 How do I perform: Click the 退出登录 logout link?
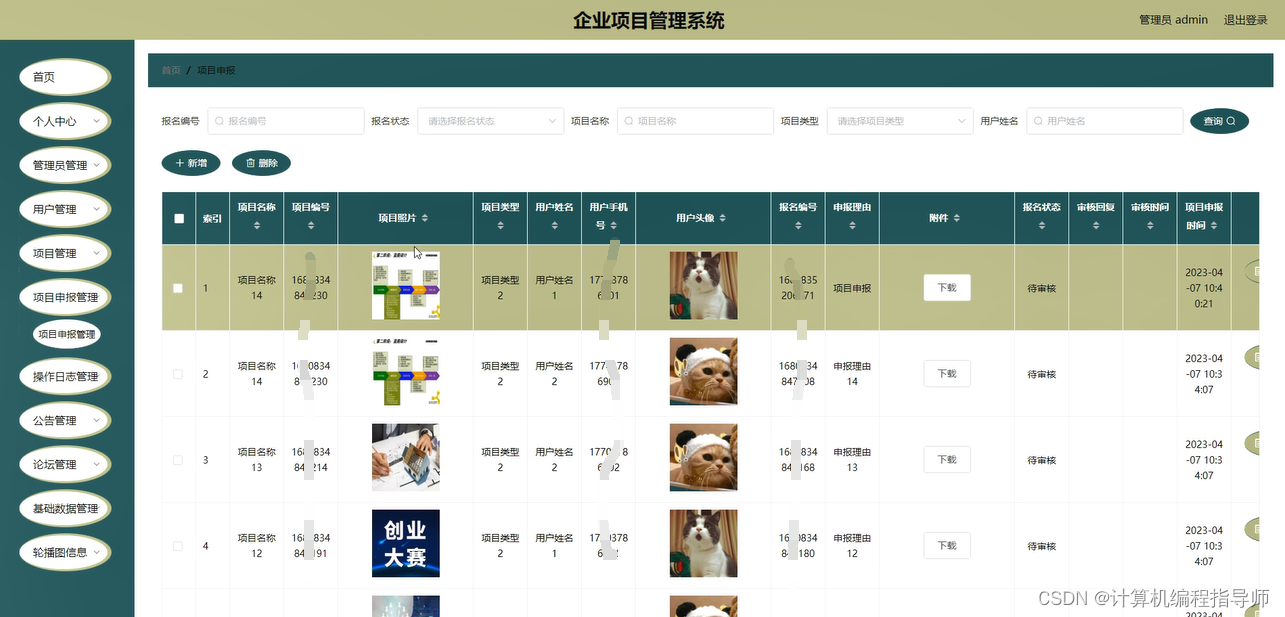tap(1245, 20)
